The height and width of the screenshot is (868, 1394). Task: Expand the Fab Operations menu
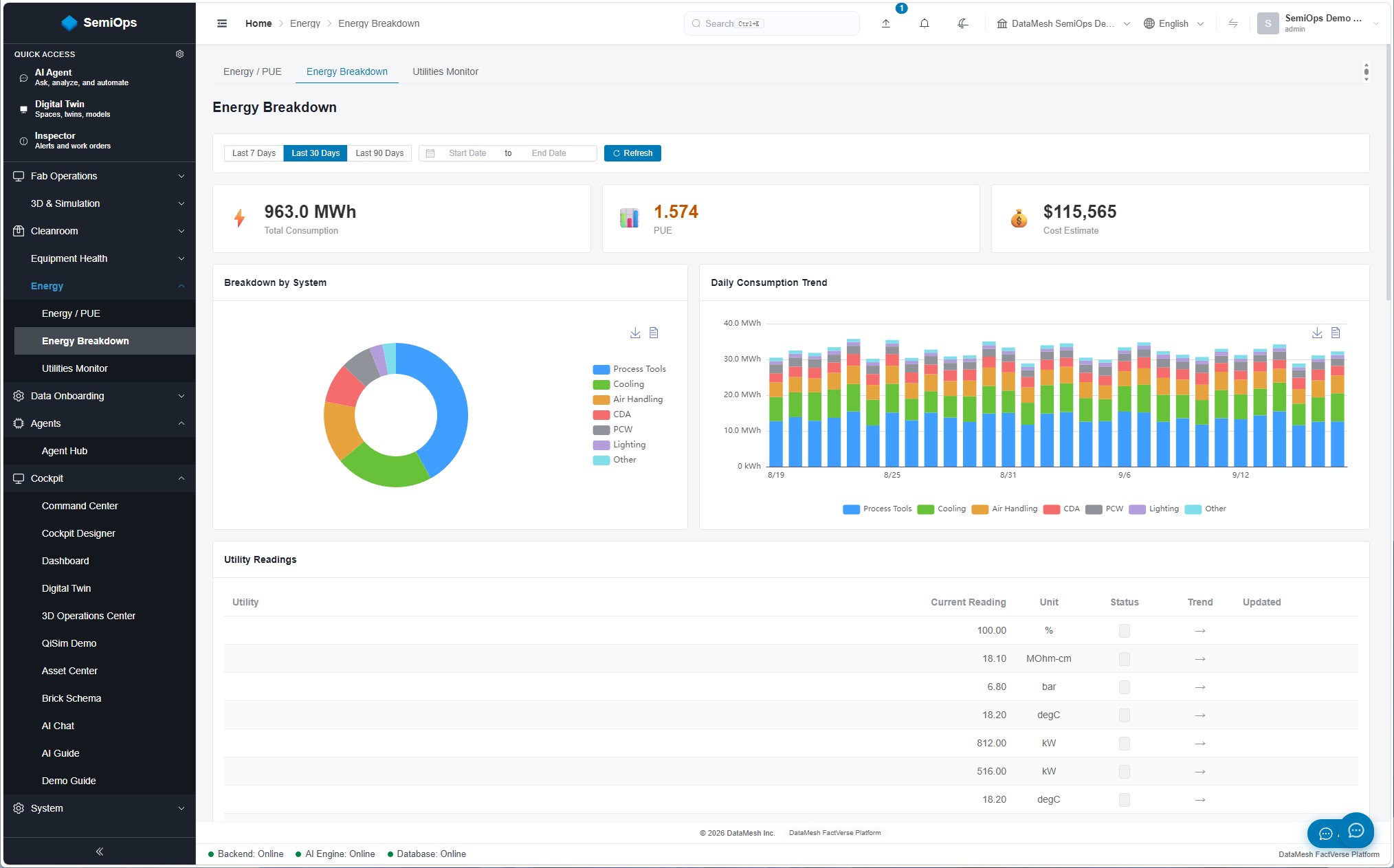(100, 176)
